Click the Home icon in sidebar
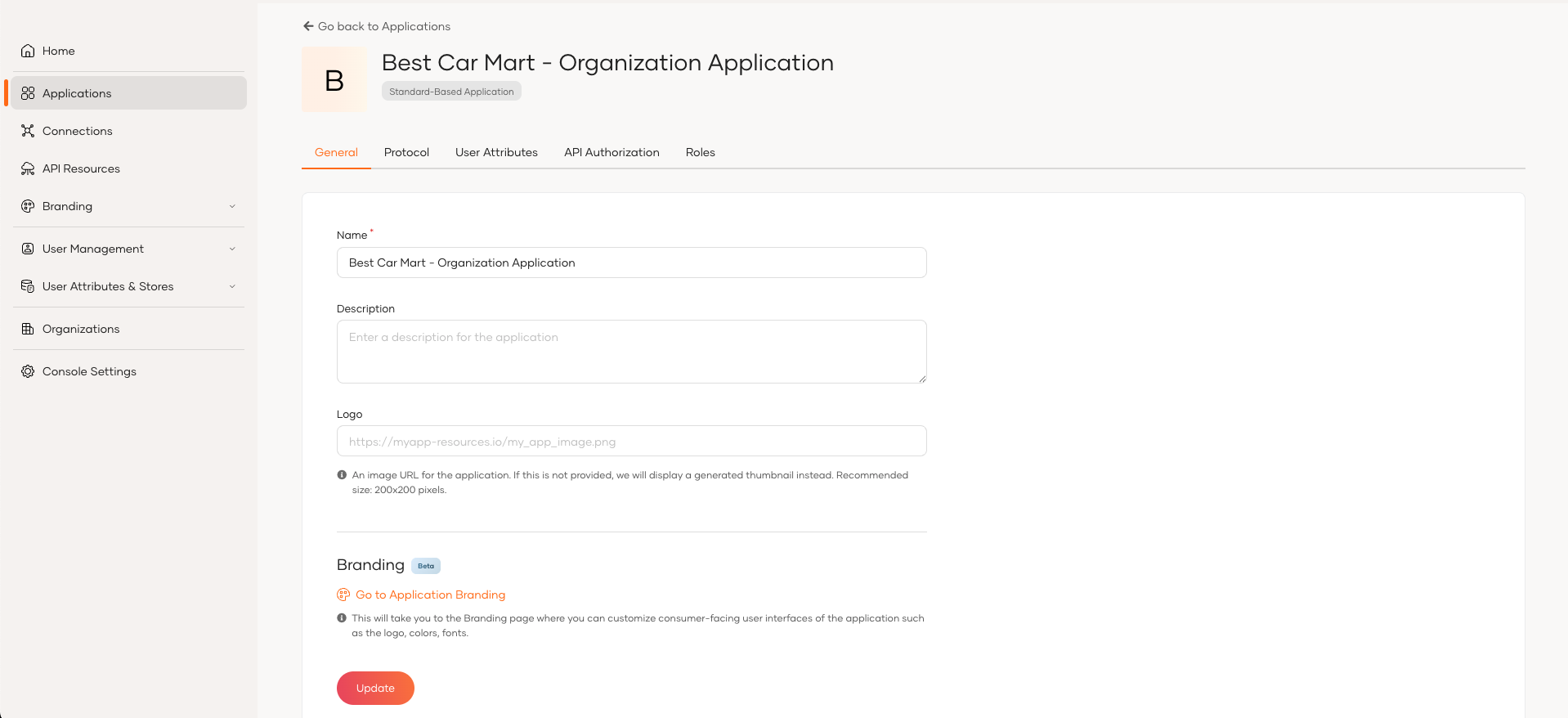Viewport: 1568px width, 718px height. pyautogui.click(x=28, y=51)
